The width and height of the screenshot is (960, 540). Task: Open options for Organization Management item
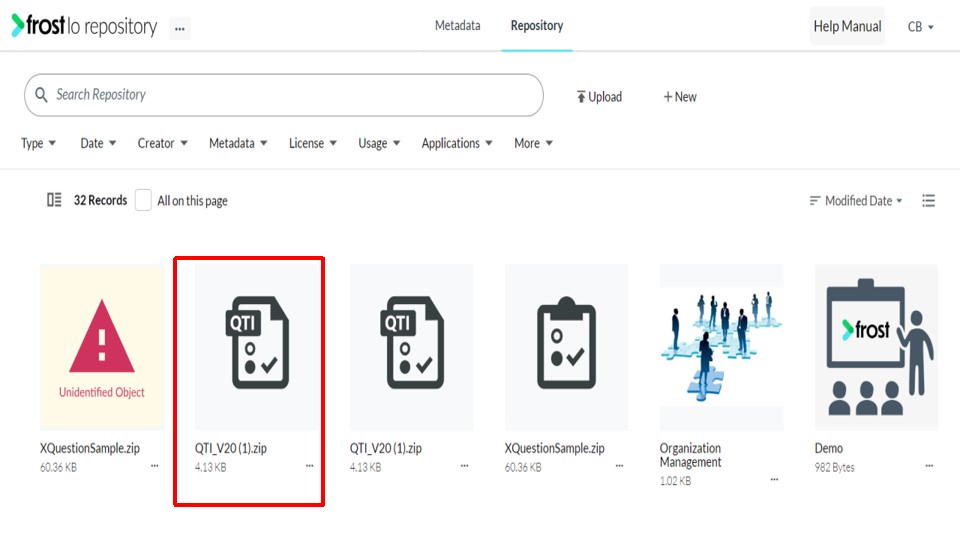pos(774,480)
